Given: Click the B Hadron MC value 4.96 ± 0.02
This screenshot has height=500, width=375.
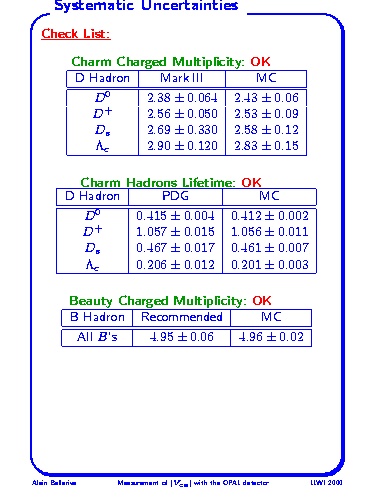Looking at the screenshot, I should pyautogui.click(x=271, y=337).
